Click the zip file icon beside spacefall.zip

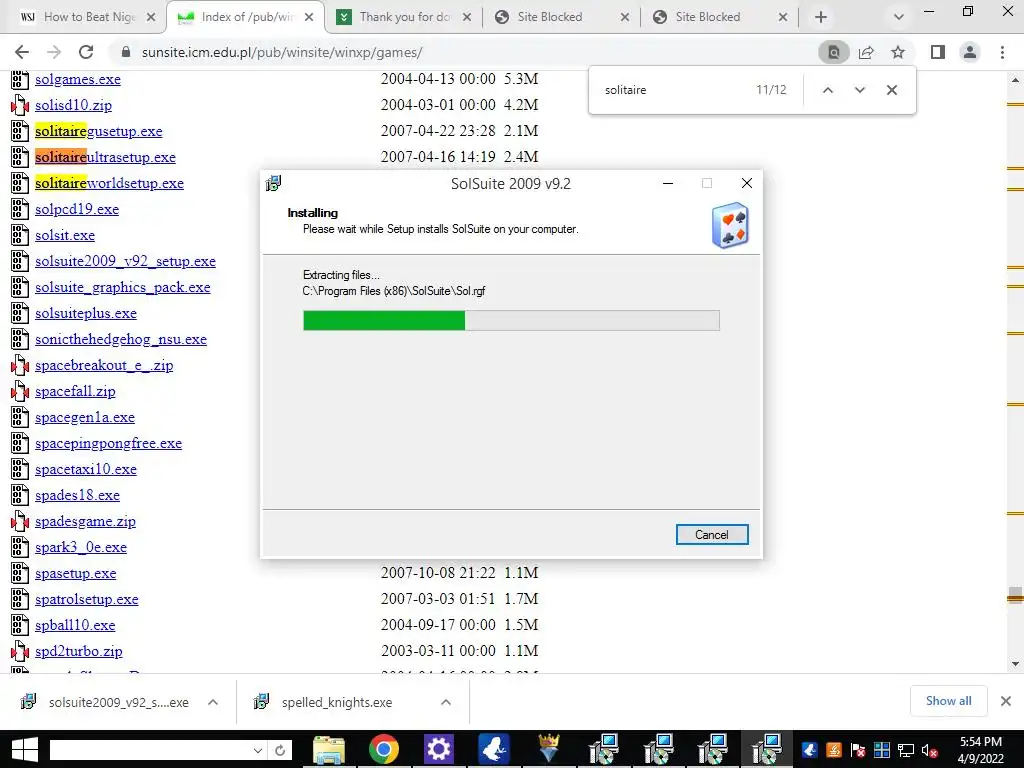coord(20,392)
